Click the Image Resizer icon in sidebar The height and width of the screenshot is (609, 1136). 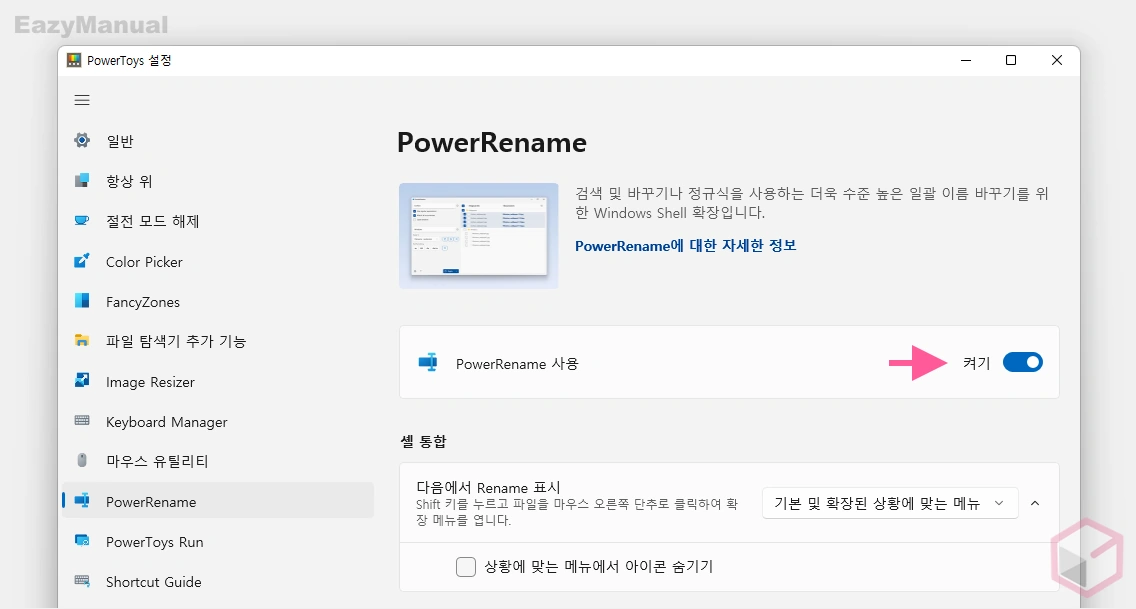tap(82, 380)
